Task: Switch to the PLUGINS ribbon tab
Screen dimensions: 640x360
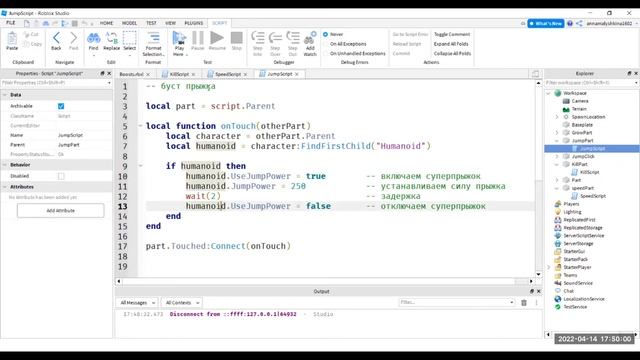Action: [194, 23]
